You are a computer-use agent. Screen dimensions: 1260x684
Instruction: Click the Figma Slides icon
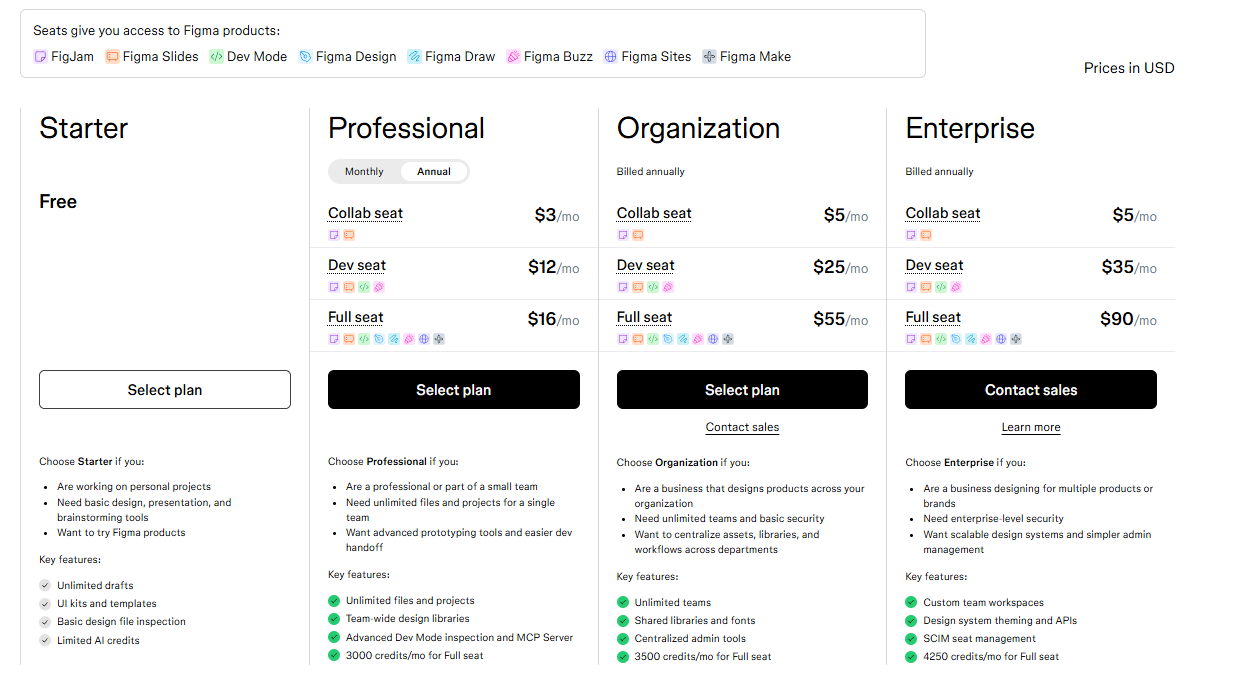coord(112,57)
